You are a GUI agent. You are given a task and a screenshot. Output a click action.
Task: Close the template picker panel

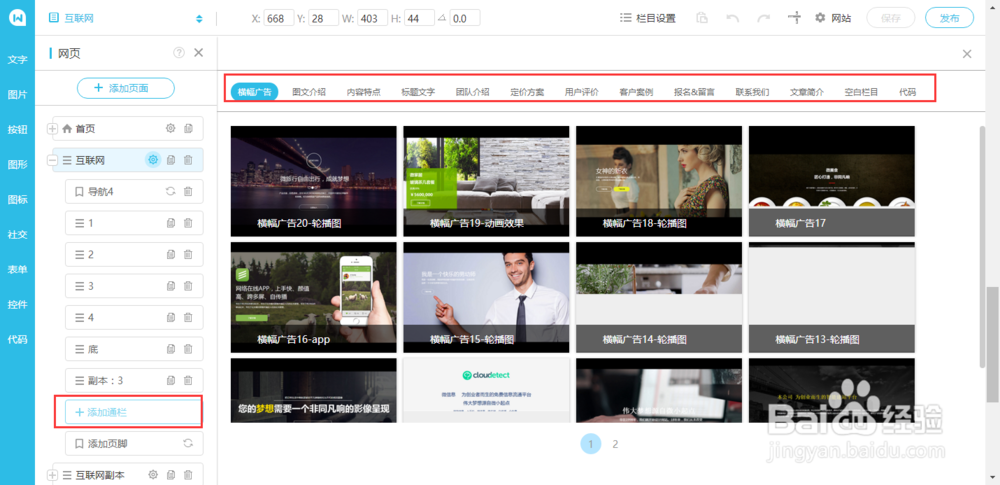[x=967, y=54]
